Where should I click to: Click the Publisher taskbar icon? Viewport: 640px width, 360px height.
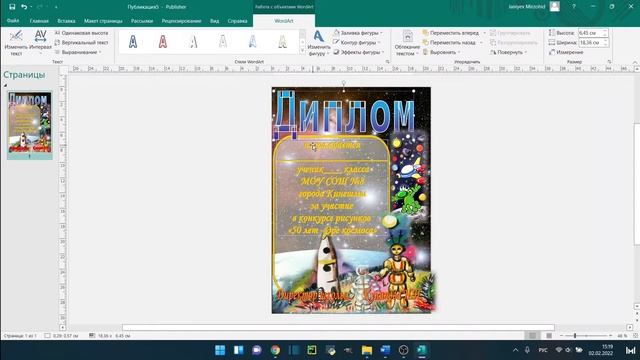tap(422, 350)
